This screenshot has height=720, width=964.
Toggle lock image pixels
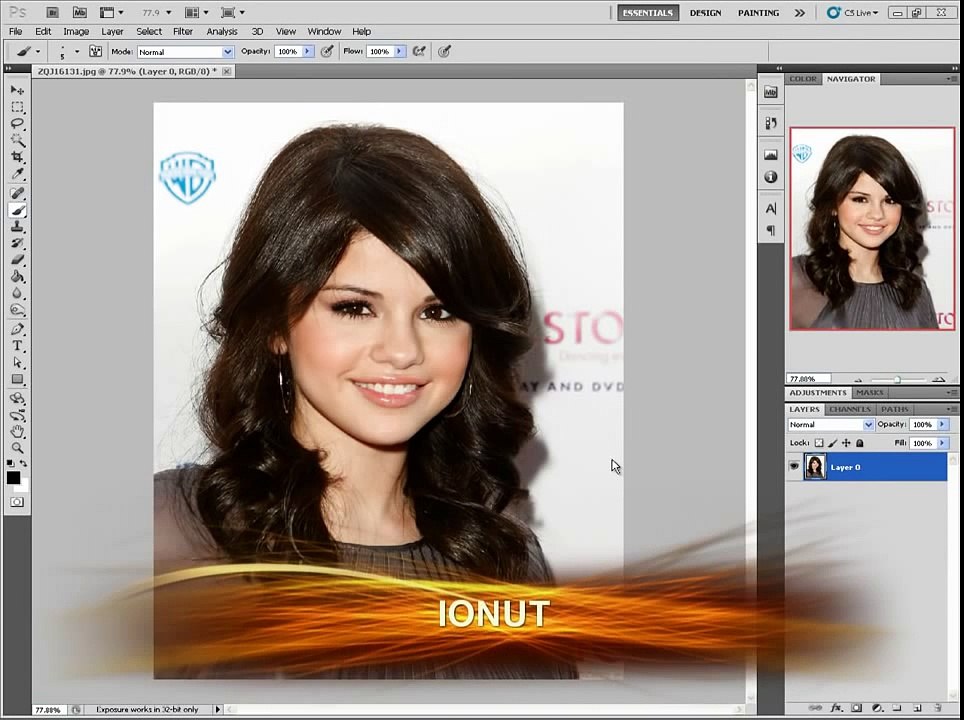pyautogui.click(x=832, y=443)
